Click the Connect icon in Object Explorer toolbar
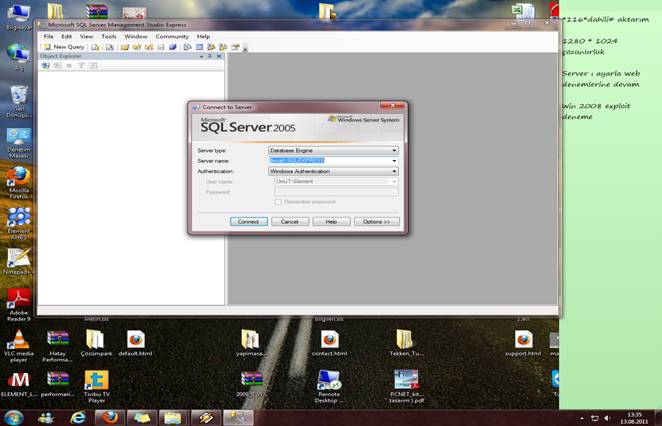 click(46, 65)
